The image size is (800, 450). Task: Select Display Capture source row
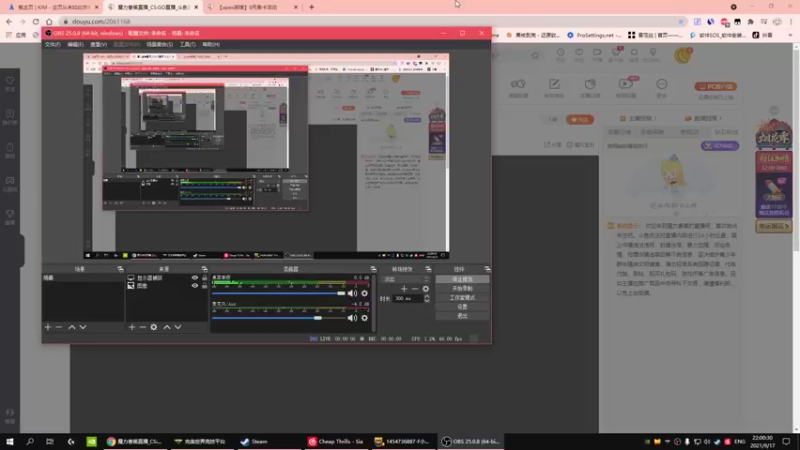pyautogui.click(x=167, y=278)
